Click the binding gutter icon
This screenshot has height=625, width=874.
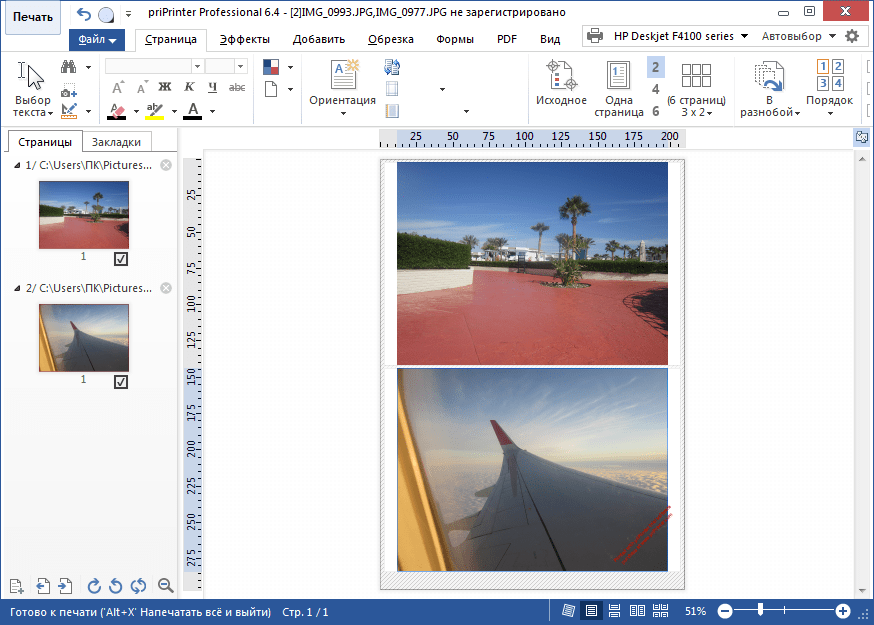(x=392, y=111)
